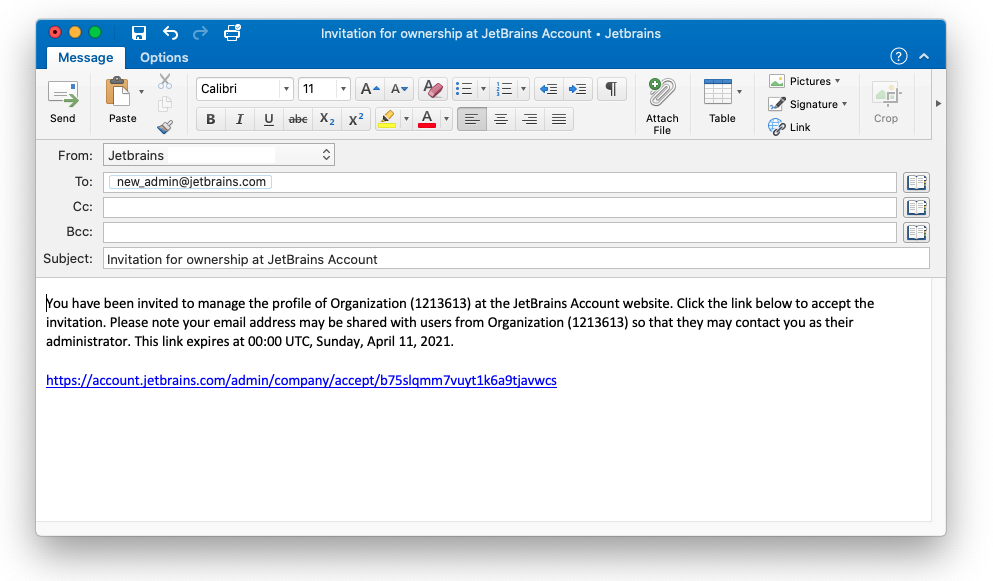The image size is (993, 581).
Task: Activate the Format Painter brush
Action: click(165, 127)
